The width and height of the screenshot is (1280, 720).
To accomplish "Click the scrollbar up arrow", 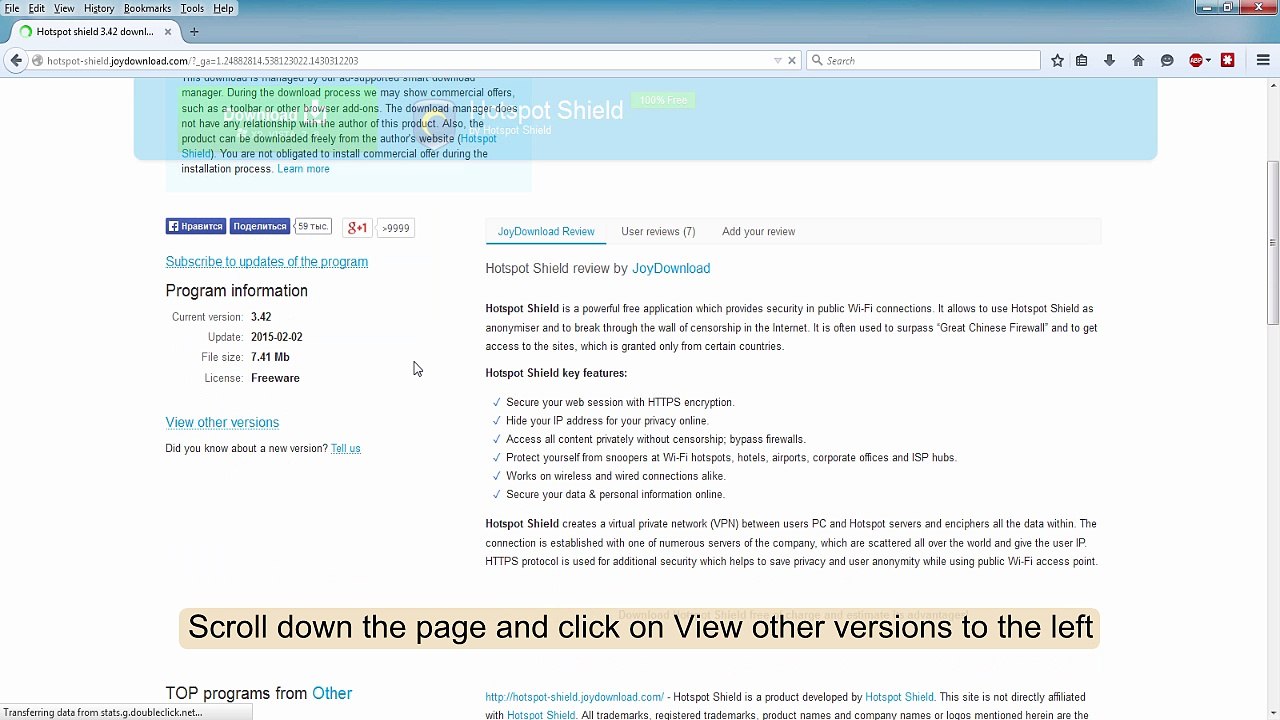I will point(1272,85).
